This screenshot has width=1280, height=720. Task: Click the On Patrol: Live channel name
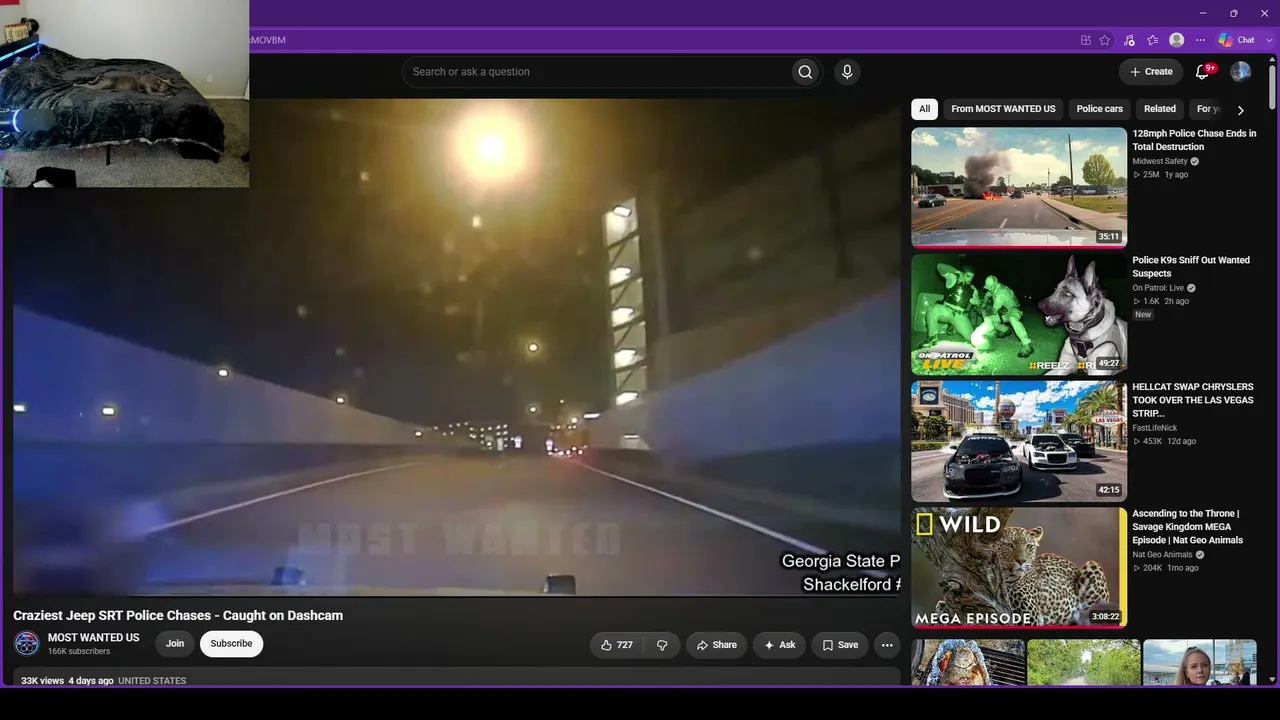[x=1158, y=288]
